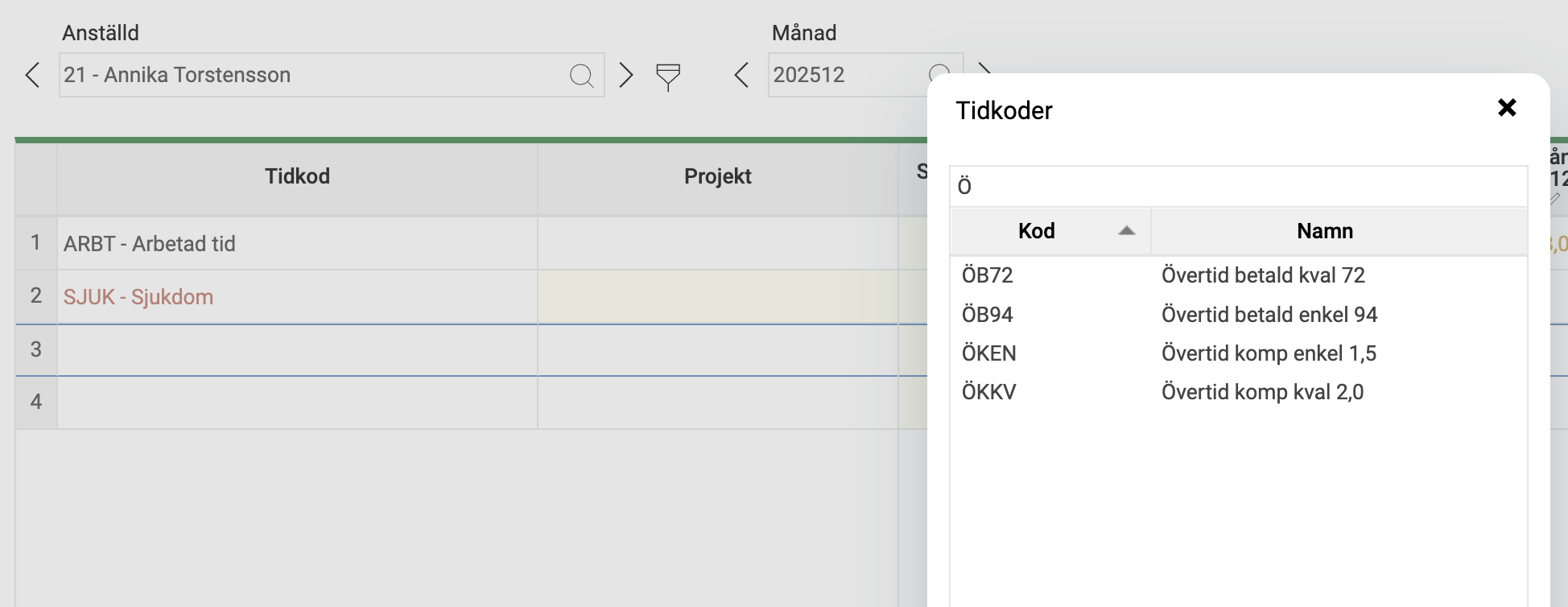The height and width of the screenshot is (607, 1568).
Task: Click the Tidkod column header
Action: (x=297, y=176)
